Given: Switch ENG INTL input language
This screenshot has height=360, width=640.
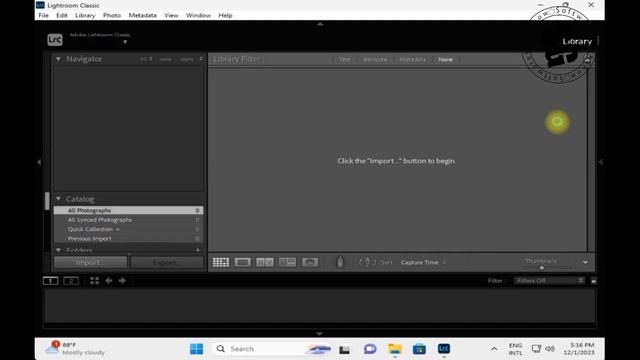Looking at the screenshot, I should [516, 349].
